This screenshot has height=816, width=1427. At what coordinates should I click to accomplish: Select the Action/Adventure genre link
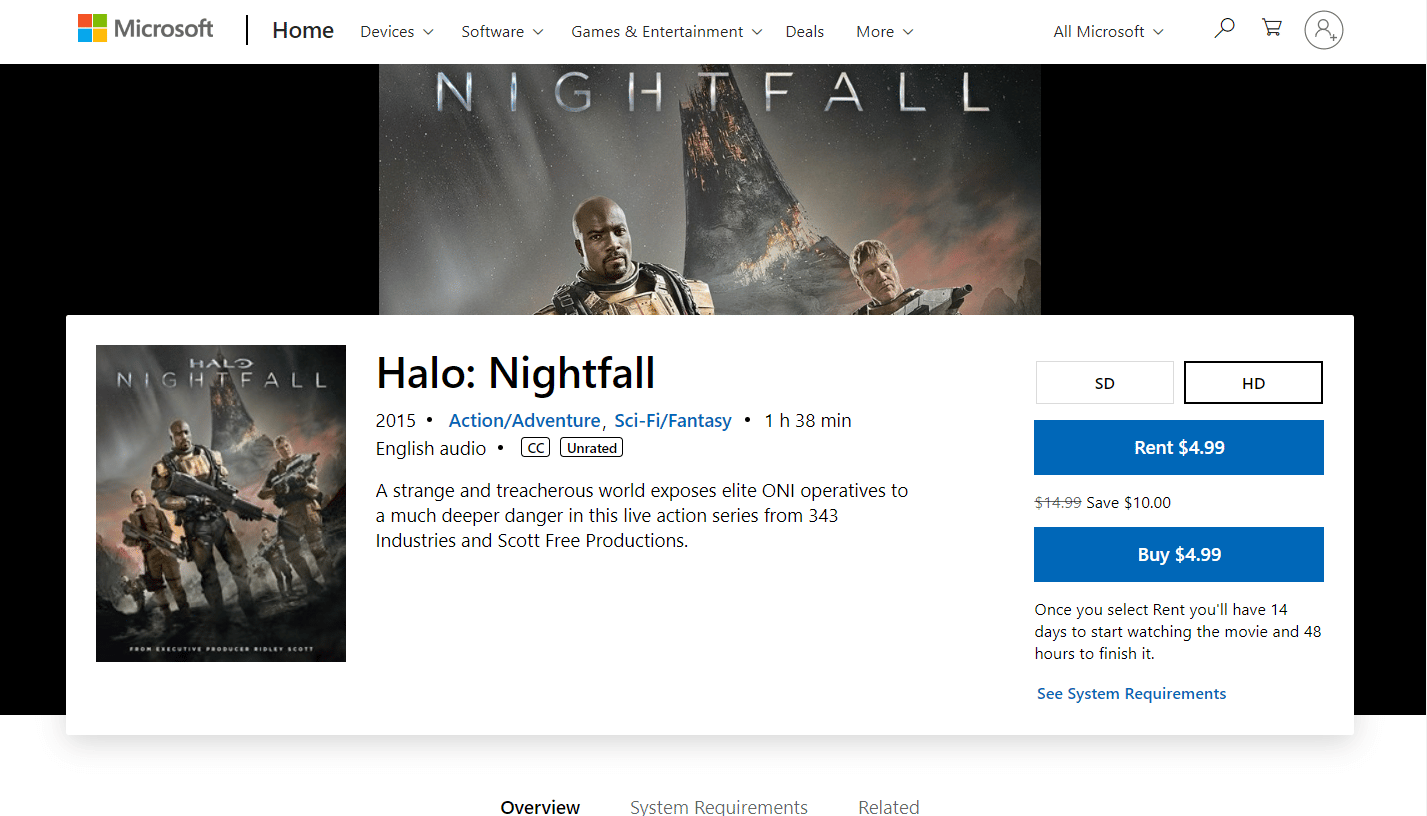(524, 420)
